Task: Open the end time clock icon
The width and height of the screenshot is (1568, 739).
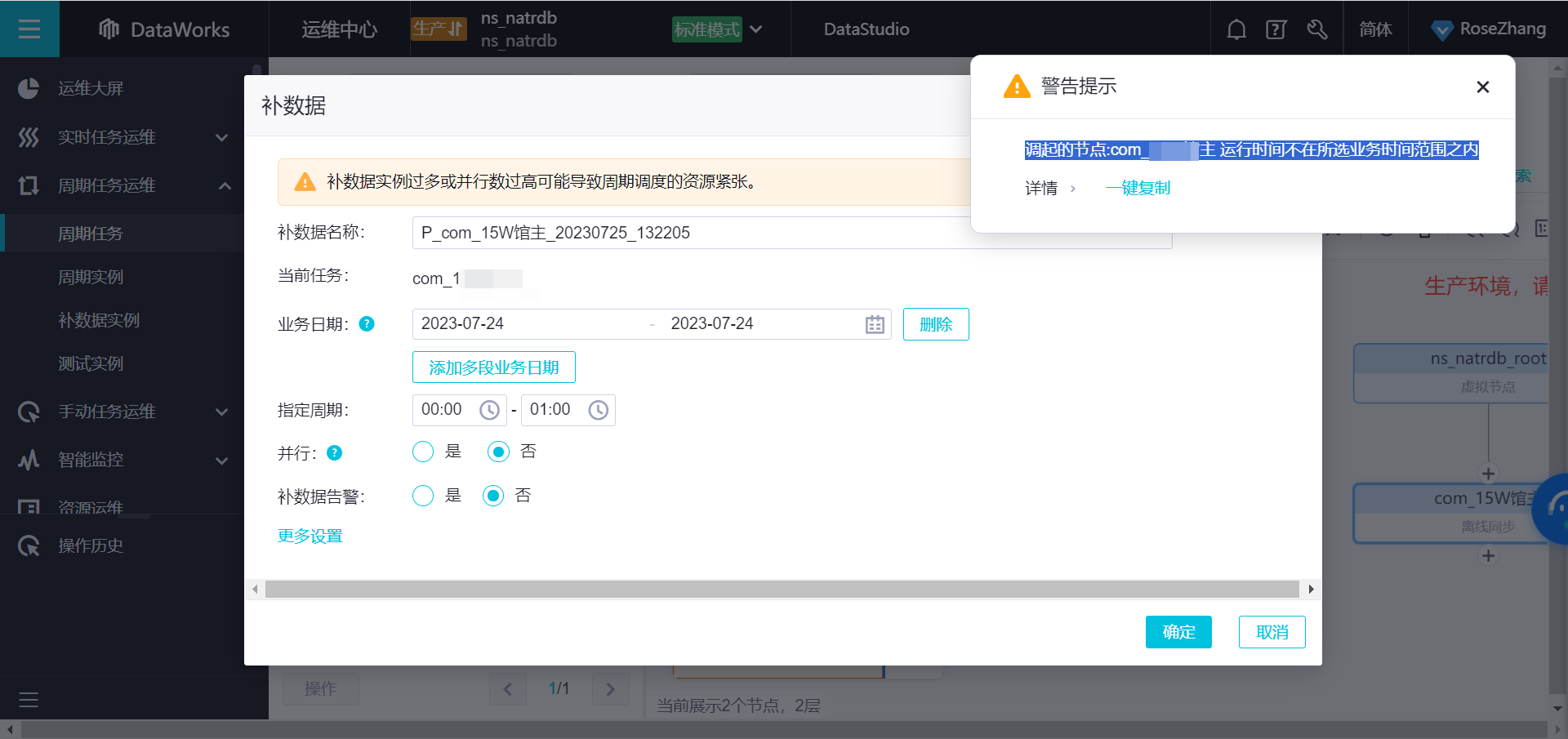Action: (599, 410)
